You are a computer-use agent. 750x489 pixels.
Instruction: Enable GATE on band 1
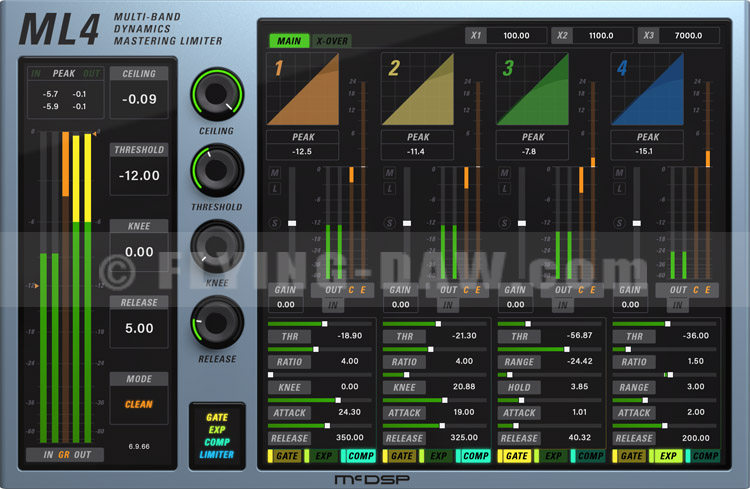[284, 456]
